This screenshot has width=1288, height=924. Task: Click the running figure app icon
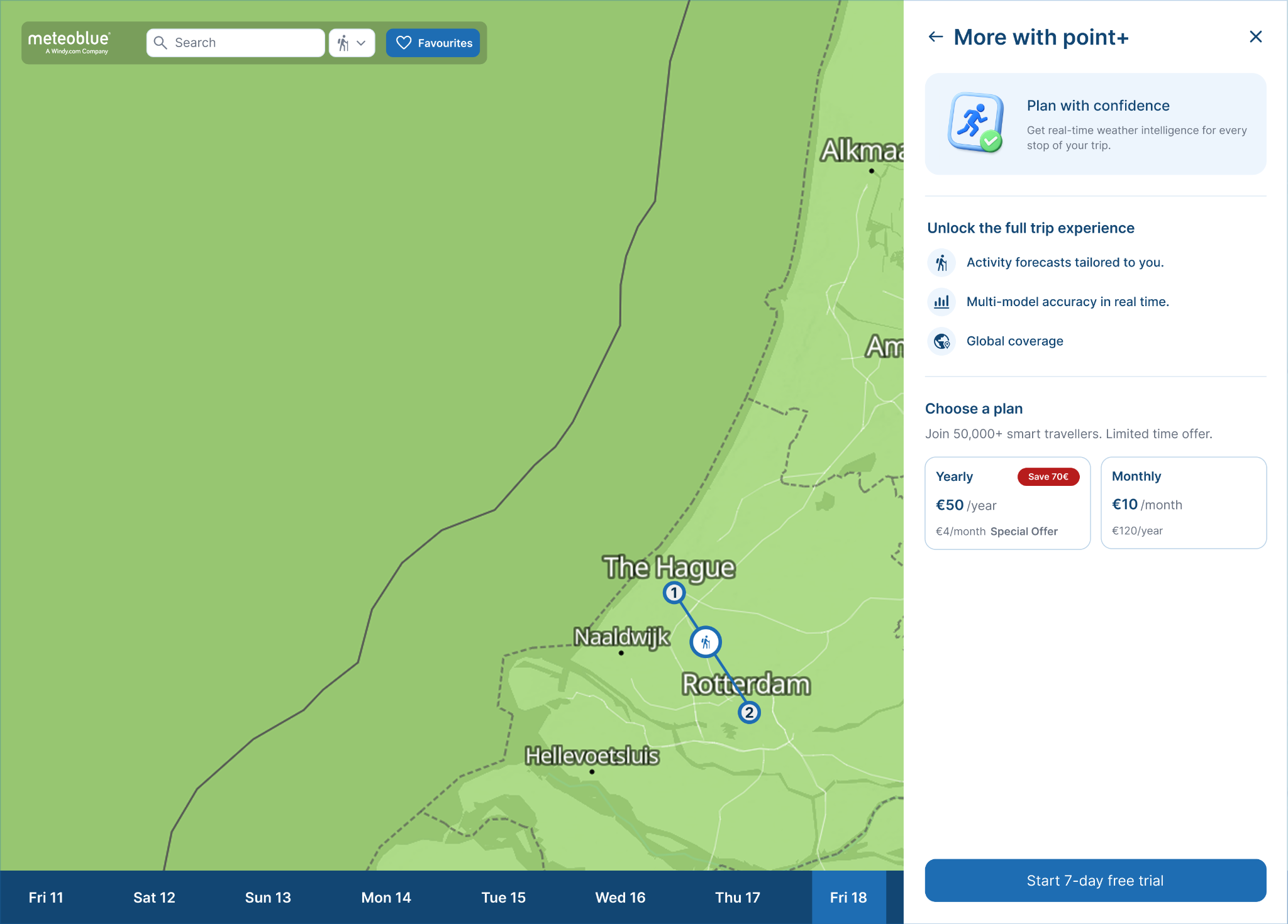tap(975, 123)
